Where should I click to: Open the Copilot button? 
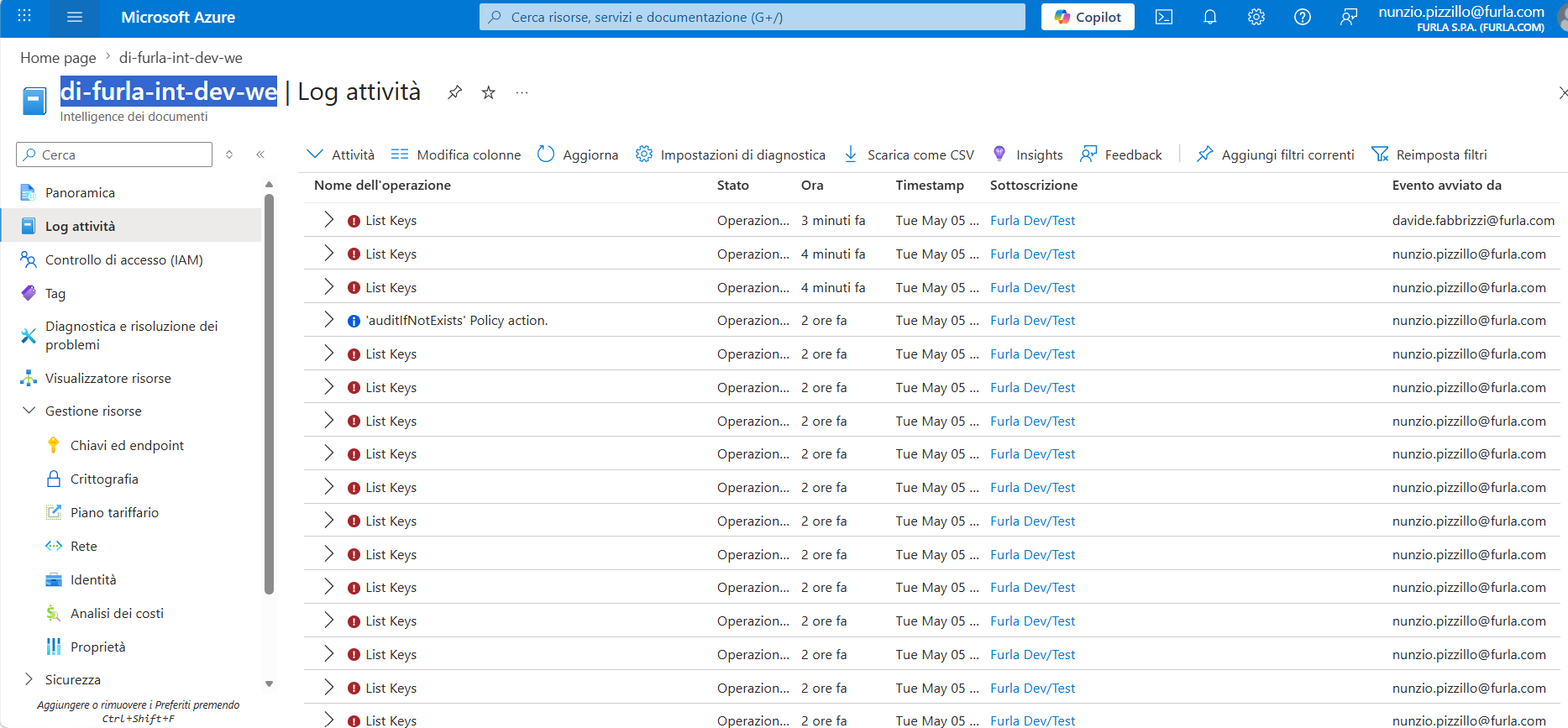coord(1088,17)
